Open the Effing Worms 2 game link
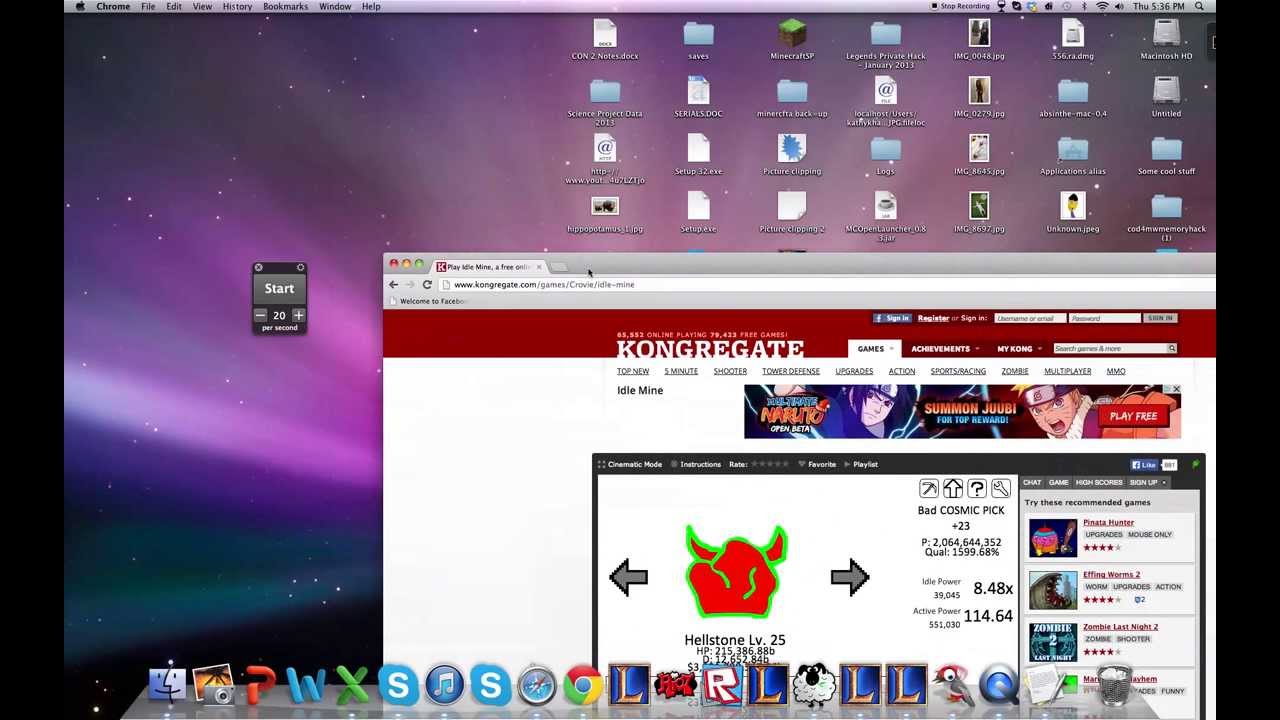This screenshot has height=720, width=1280. (1111, 574)
